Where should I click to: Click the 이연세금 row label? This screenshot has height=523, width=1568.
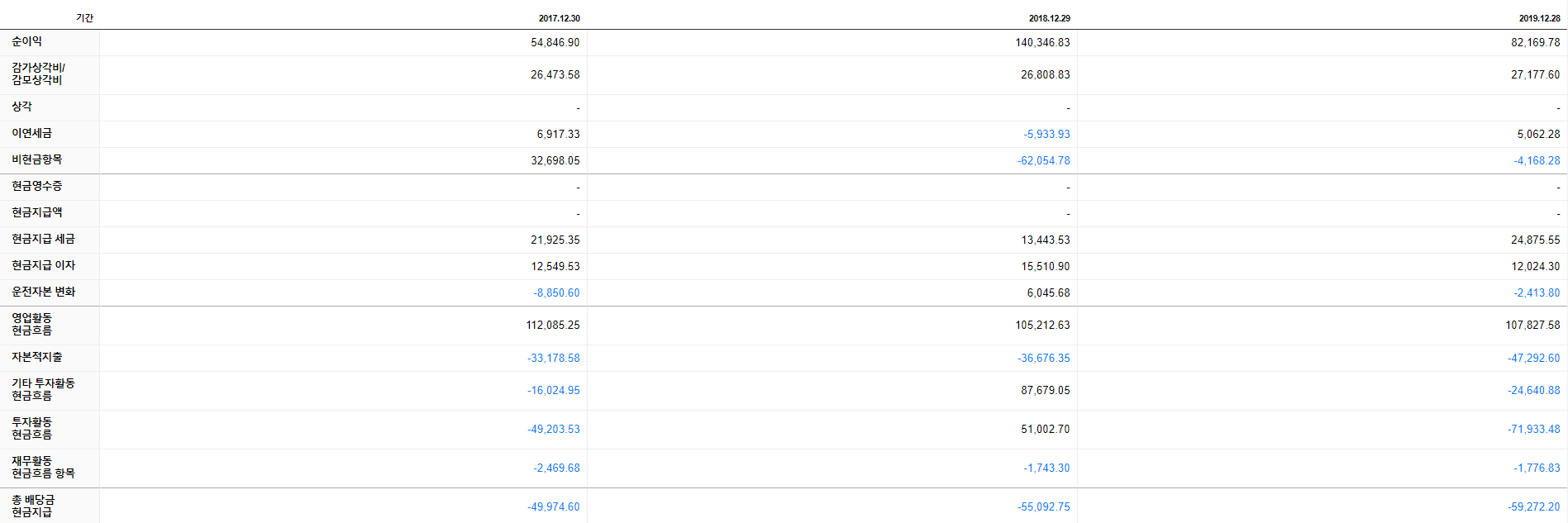31,133
